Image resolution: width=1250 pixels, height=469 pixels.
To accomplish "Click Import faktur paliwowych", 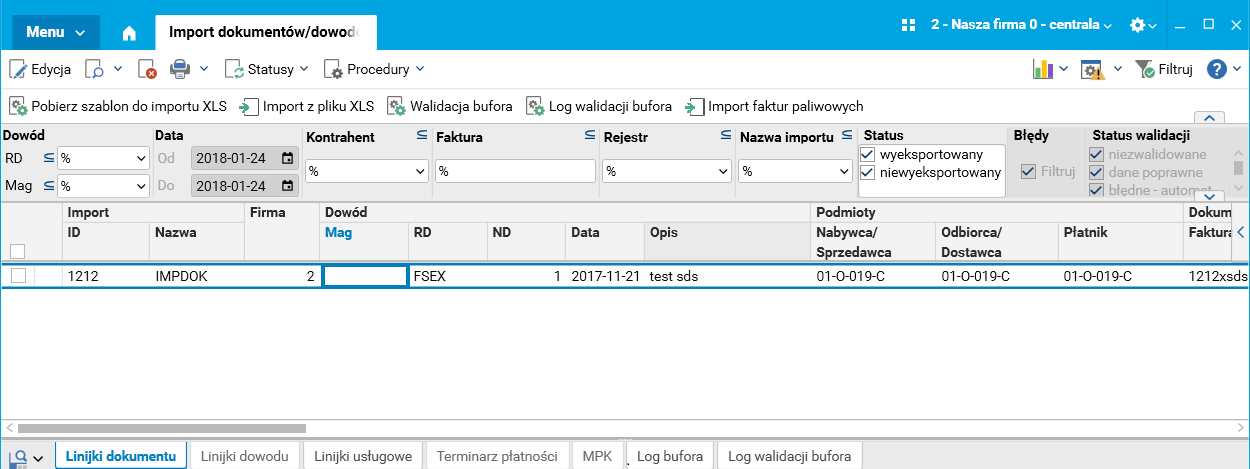I will (x=774, y=106).
